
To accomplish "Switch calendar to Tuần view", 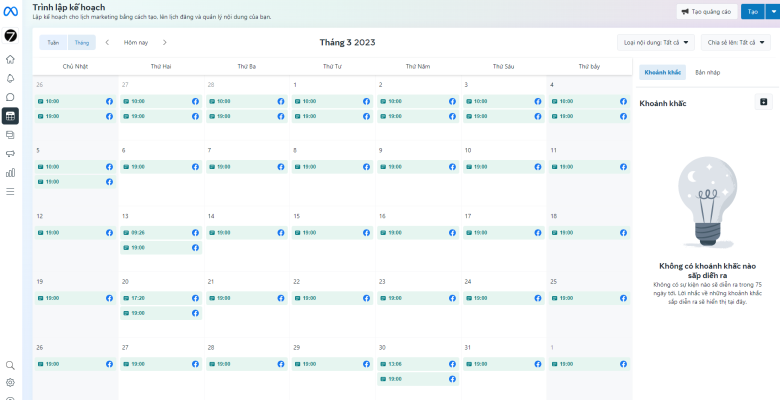I will coord(53,43).
